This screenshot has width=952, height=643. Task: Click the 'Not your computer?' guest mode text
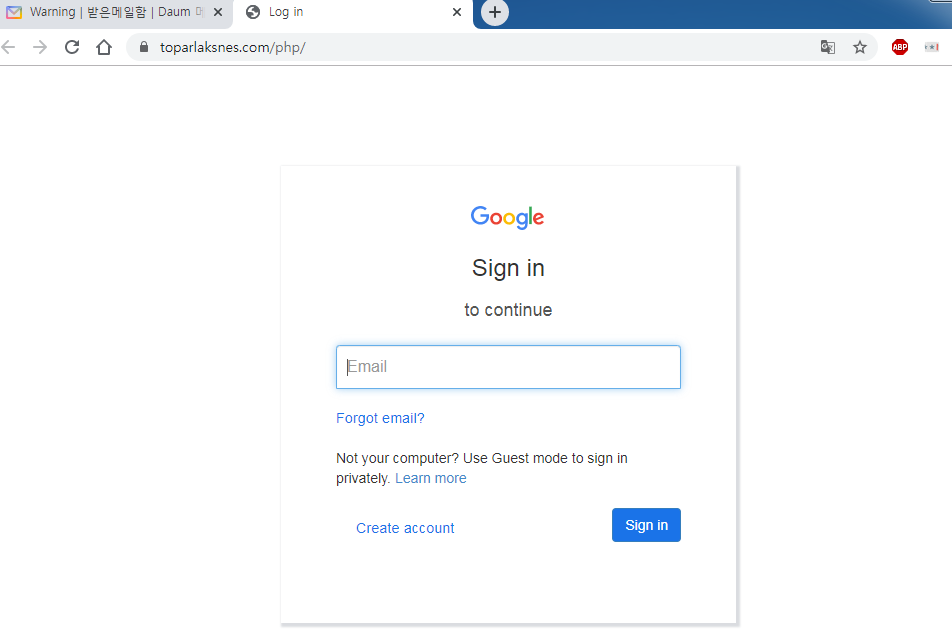(x=482, y=468)
